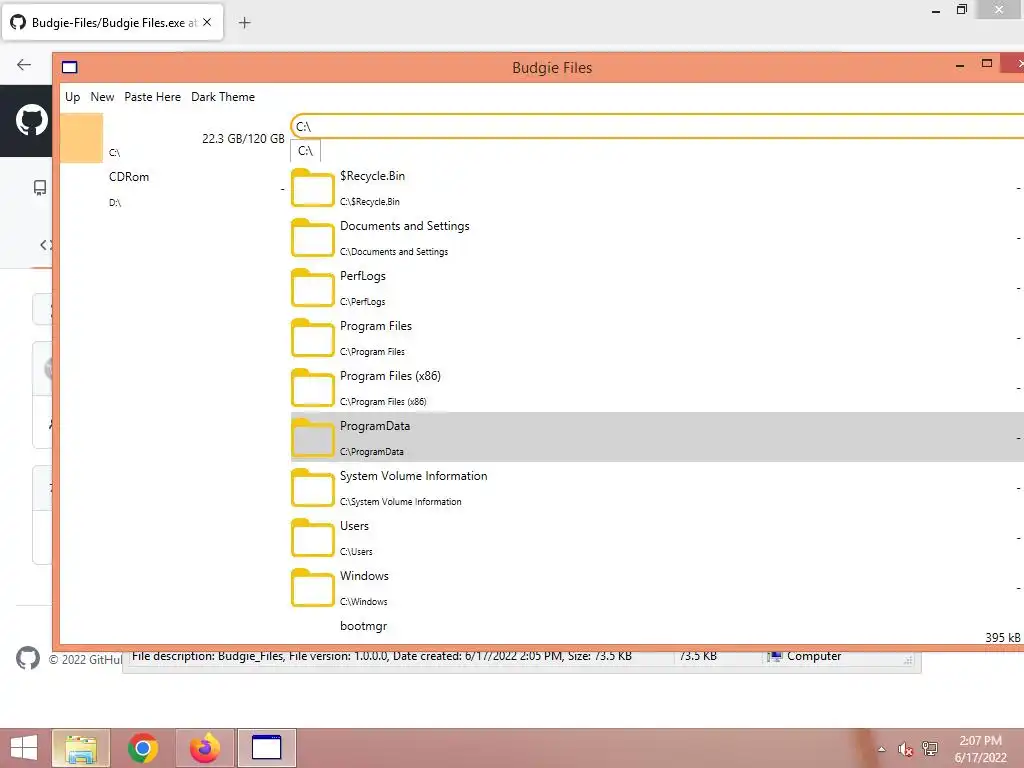This screenshot has width=1024, height=768.
Task: Launch Google Chrome from the taskbar
Action: coord(143,748)
